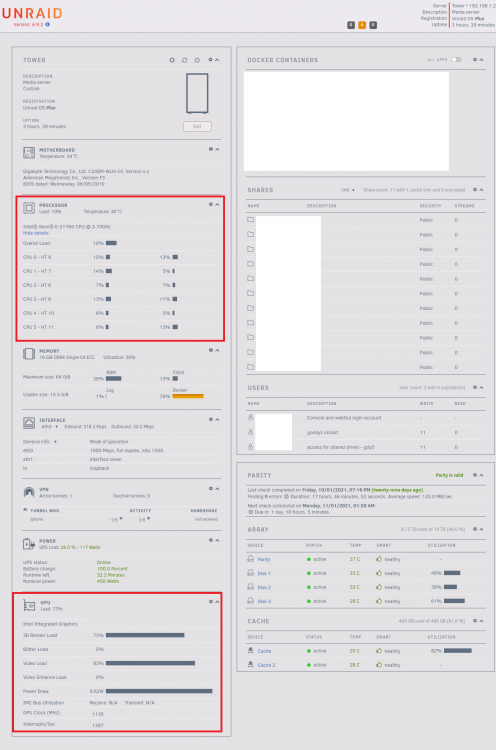This screenshot has height=750, width=496.
Task: Open the SMB protocol dropdown in Shares
Action: click(348, 190)
